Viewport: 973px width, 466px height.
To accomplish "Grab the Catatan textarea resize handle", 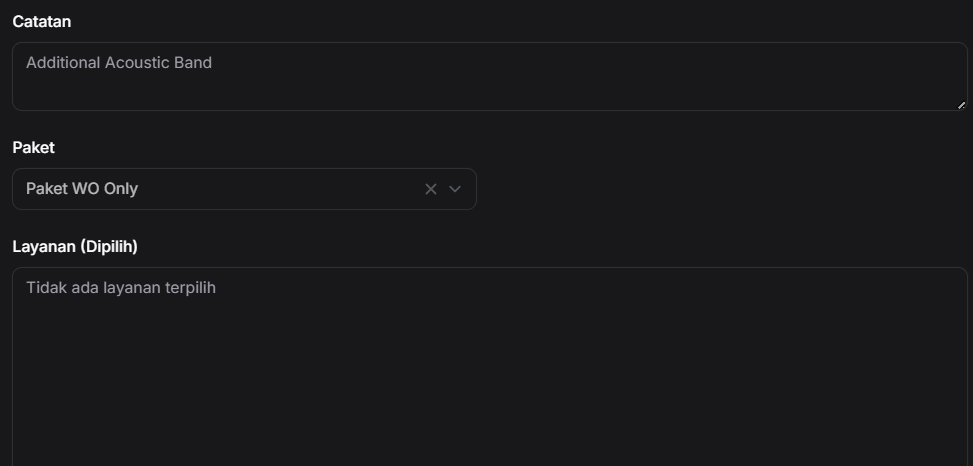I will pyautogui.click(x=961, y=104).
